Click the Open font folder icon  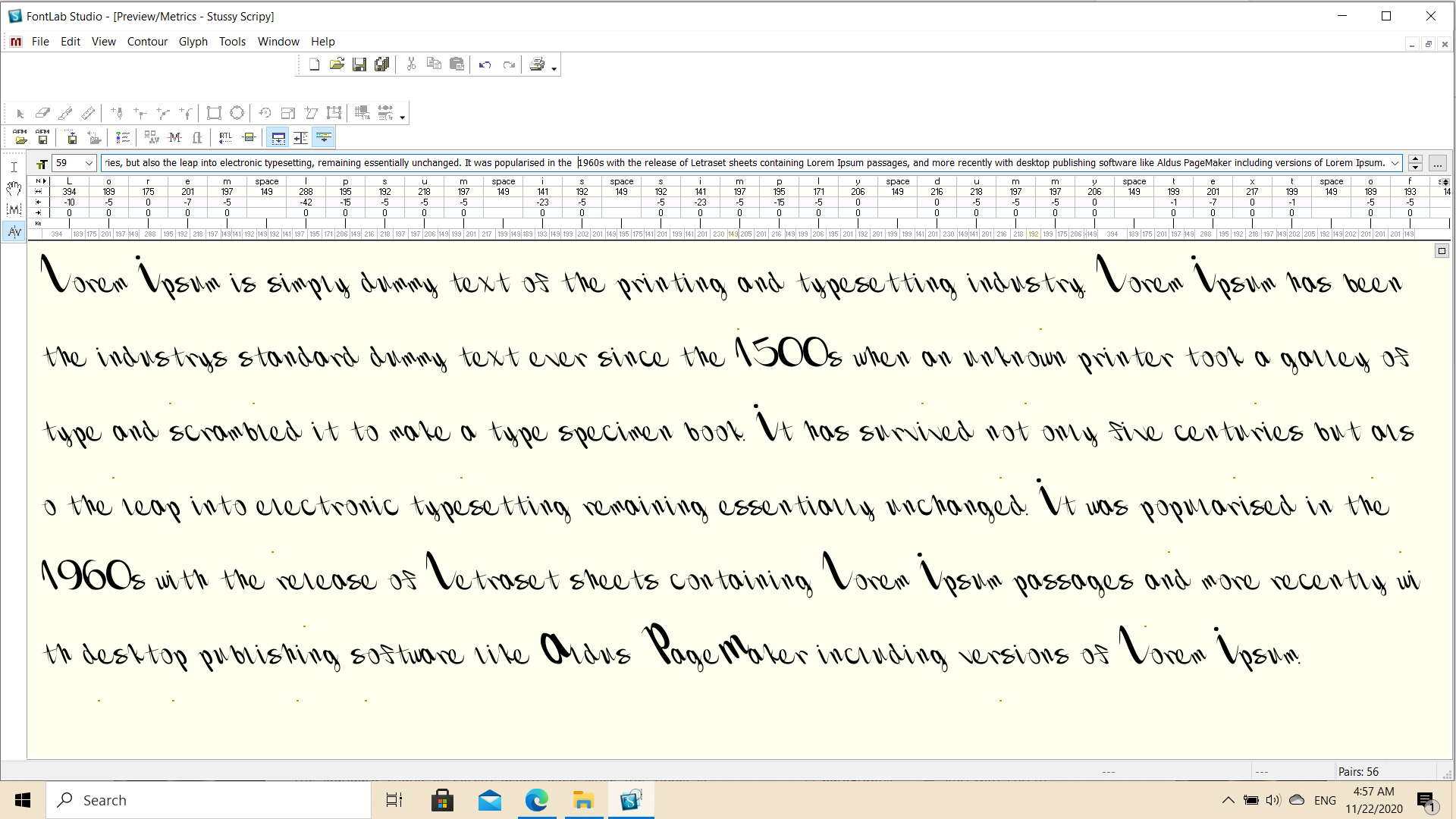tap(337, 64)
